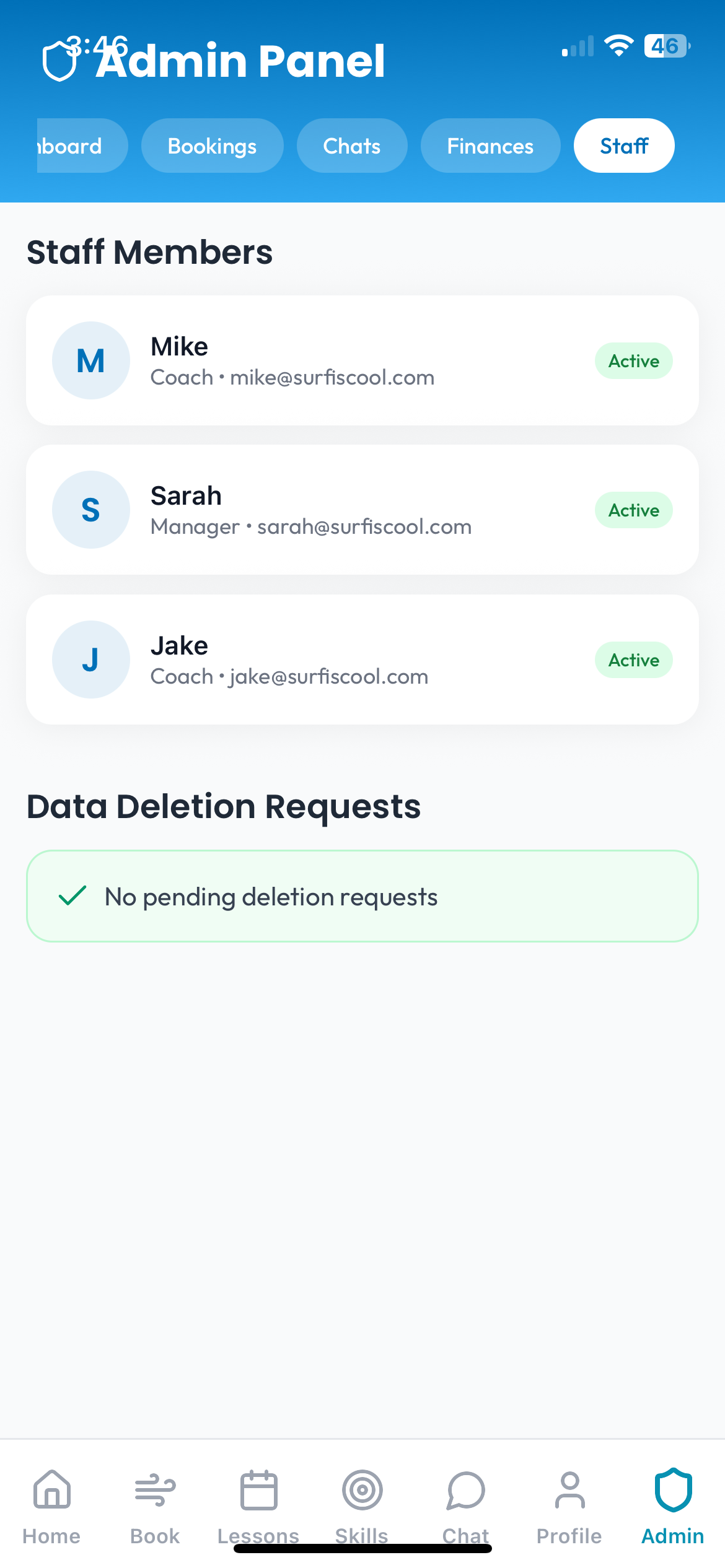Tap the No pending deletion requests banner
The image size is (725, 1568).
362,896
